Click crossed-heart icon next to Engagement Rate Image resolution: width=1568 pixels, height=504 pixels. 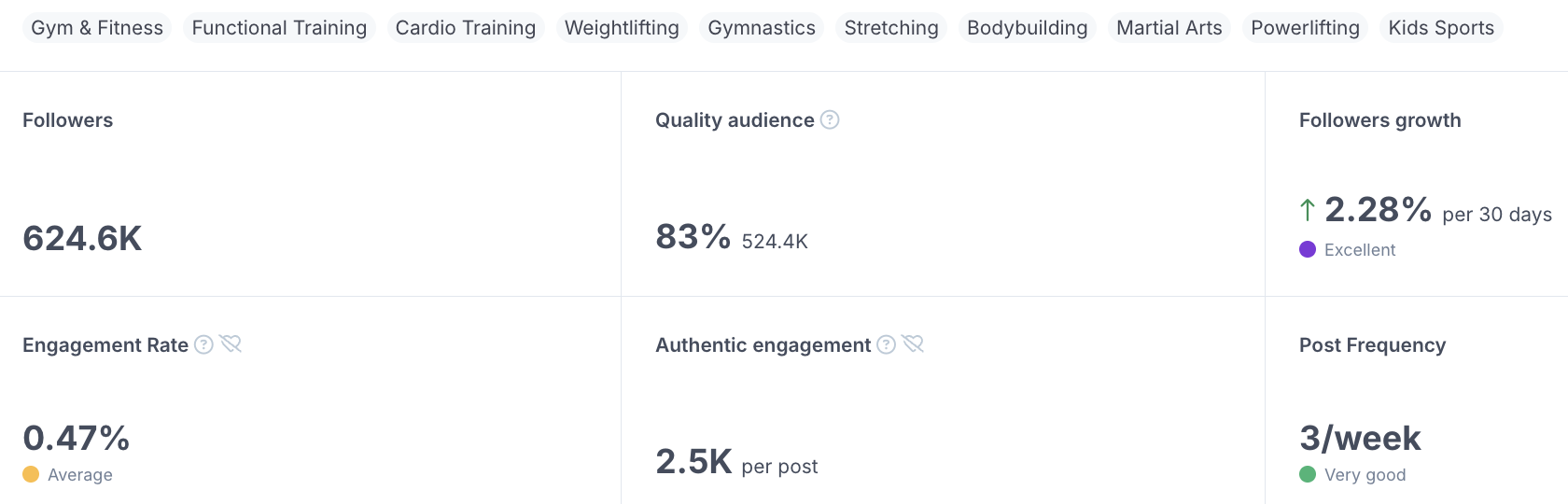coord(231,344)
